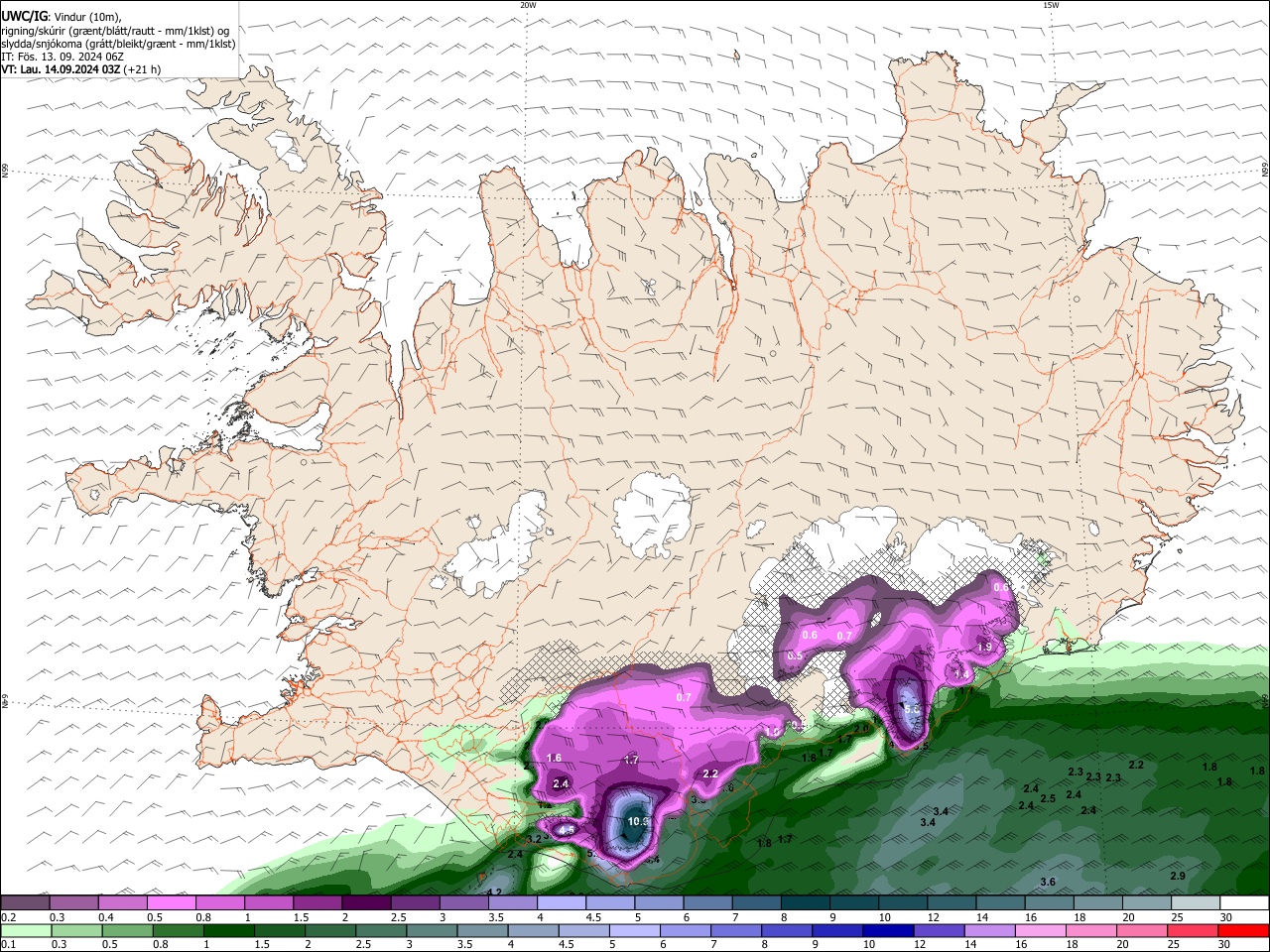Click the black 3.6 value over the sea

point(1048,882)
